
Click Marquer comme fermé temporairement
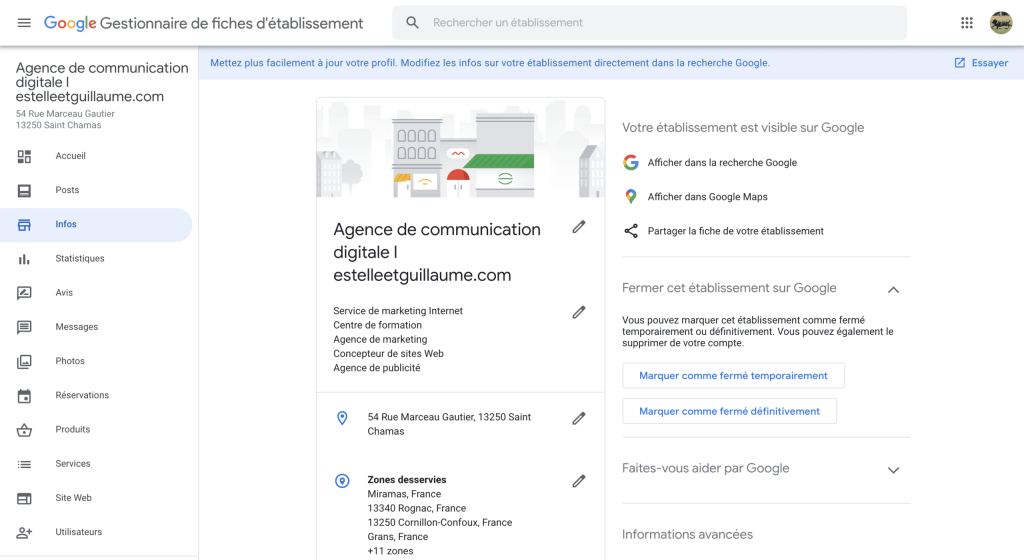733,376
